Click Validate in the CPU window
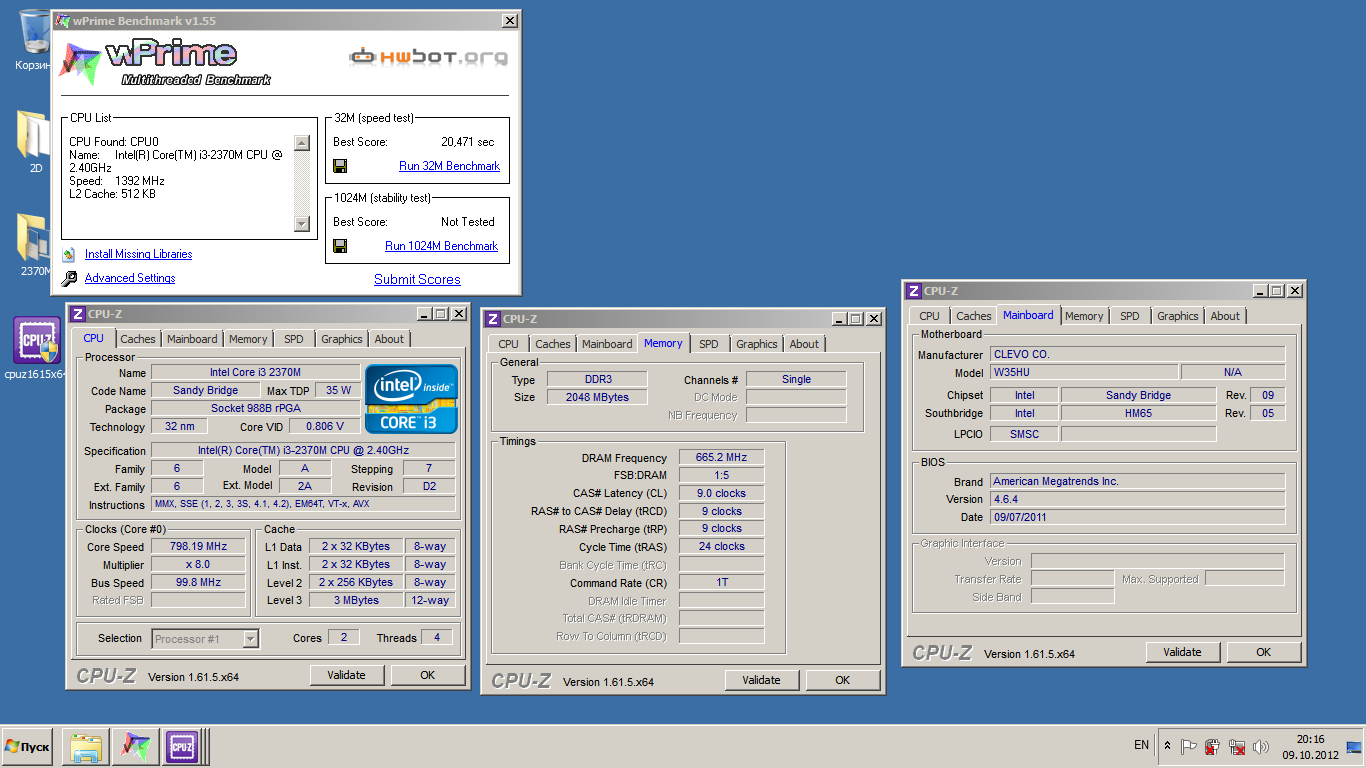The image size is (1366, 768). tap(346, 675)
